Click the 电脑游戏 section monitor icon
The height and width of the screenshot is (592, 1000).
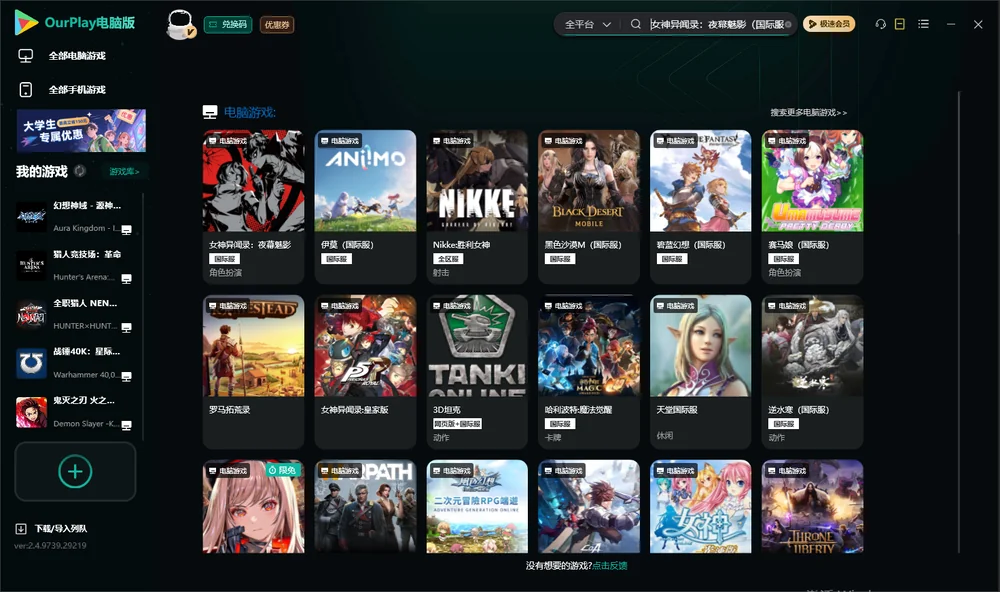[x=210, y=112]
